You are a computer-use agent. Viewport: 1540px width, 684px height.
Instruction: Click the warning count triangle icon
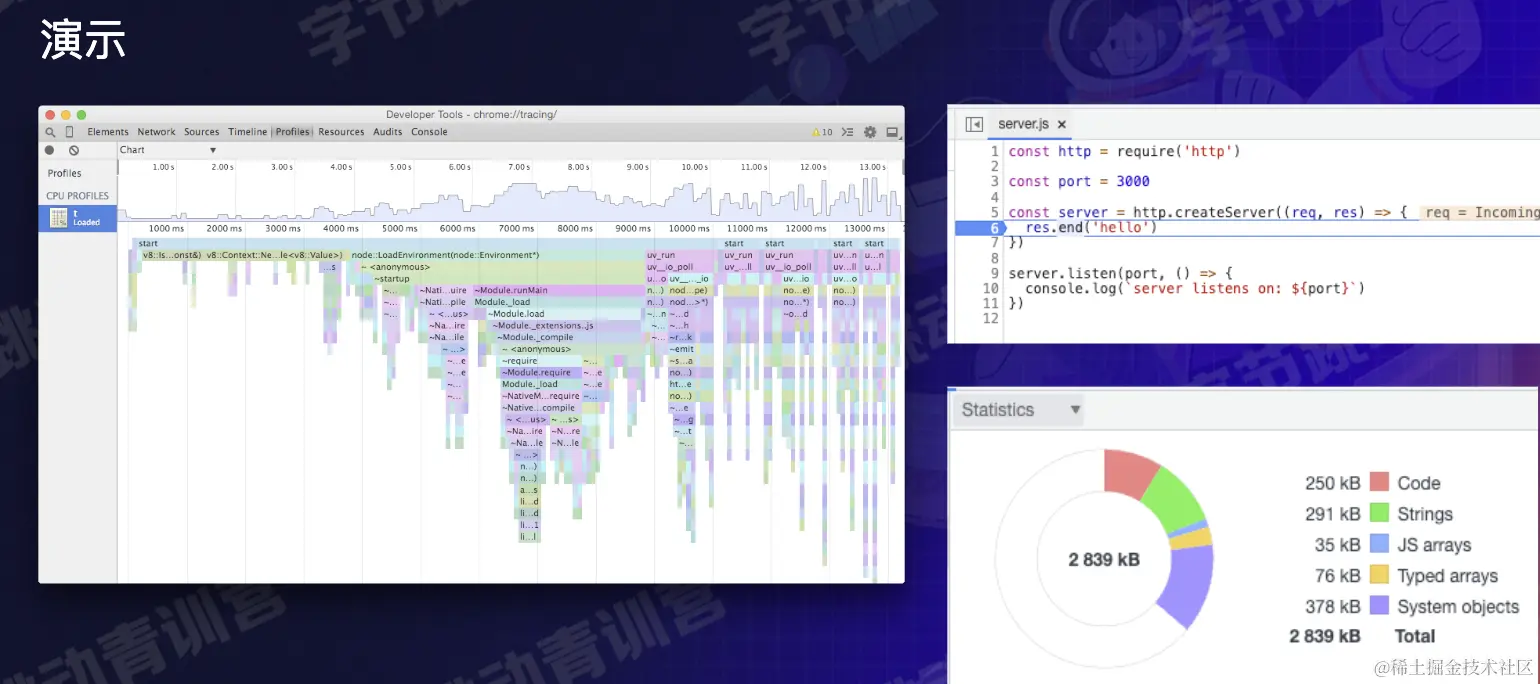click(x=816, y=132)
